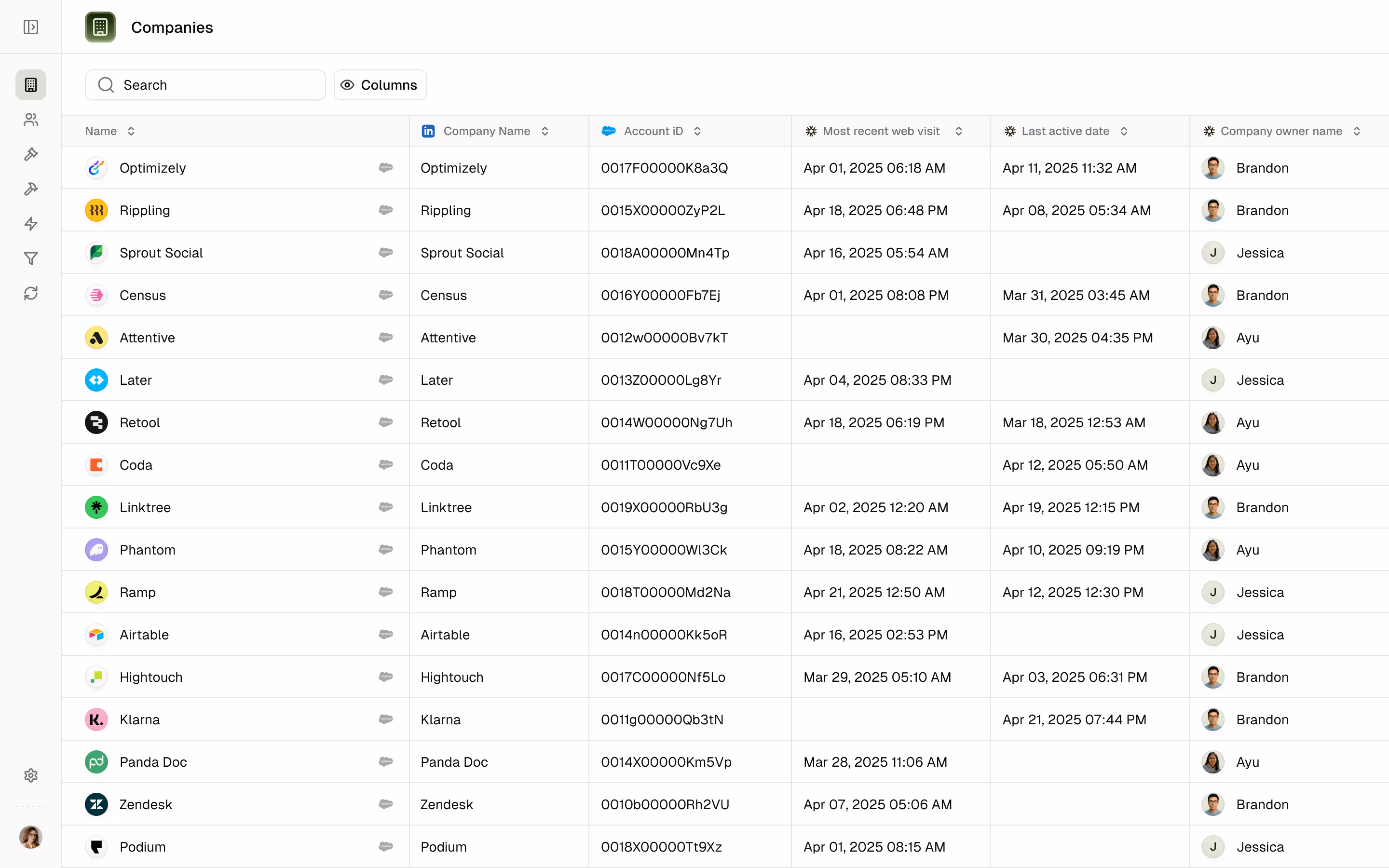
Task: Click the Podium logo icon
Action: 96,847
